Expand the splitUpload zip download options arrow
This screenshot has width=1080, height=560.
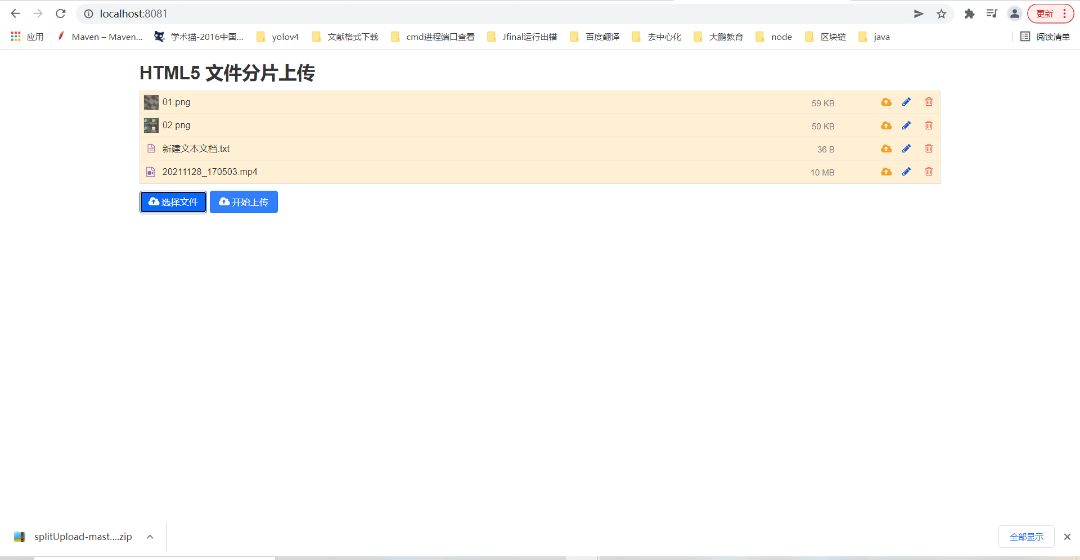coord(150,537)
